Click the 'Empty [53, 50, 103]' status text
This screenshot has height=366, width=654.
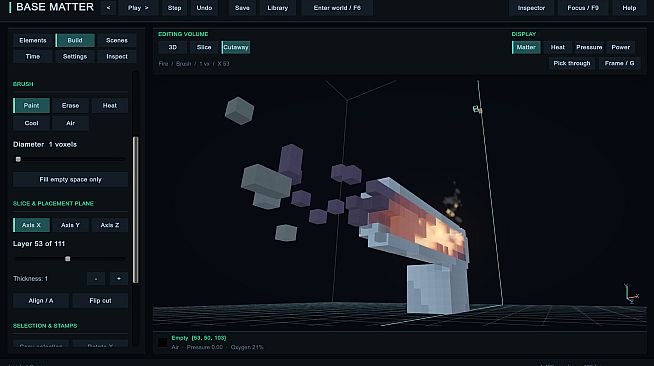tap(199, 338)
